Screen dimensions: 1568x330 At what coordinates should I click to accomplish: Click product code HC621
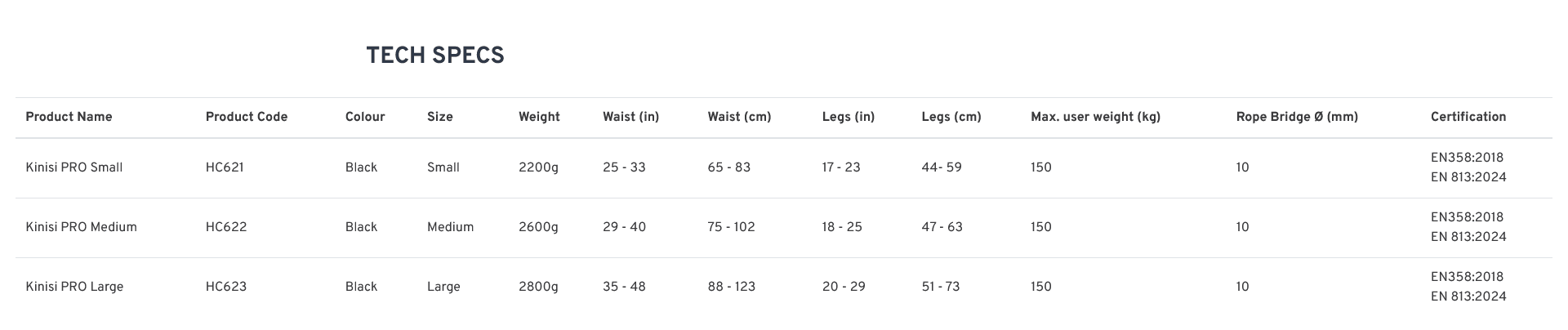[x=225, y=167]
